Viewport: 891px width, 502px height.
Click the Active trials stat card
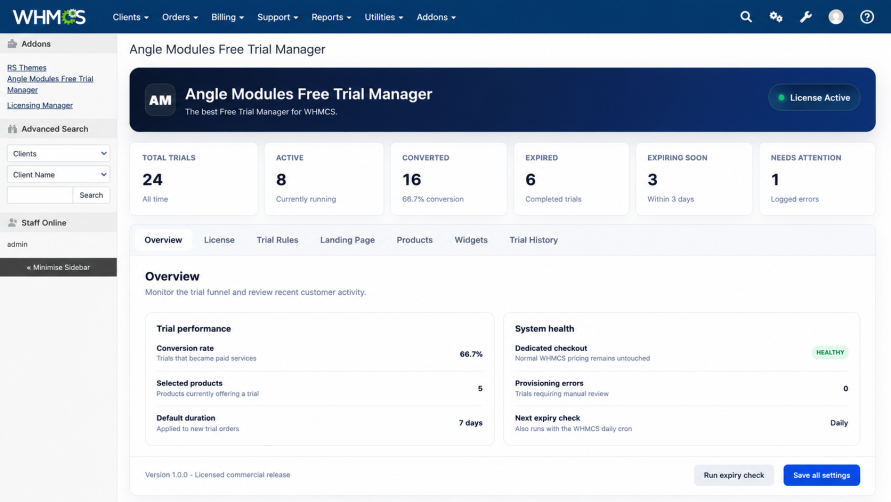(324, 179)
